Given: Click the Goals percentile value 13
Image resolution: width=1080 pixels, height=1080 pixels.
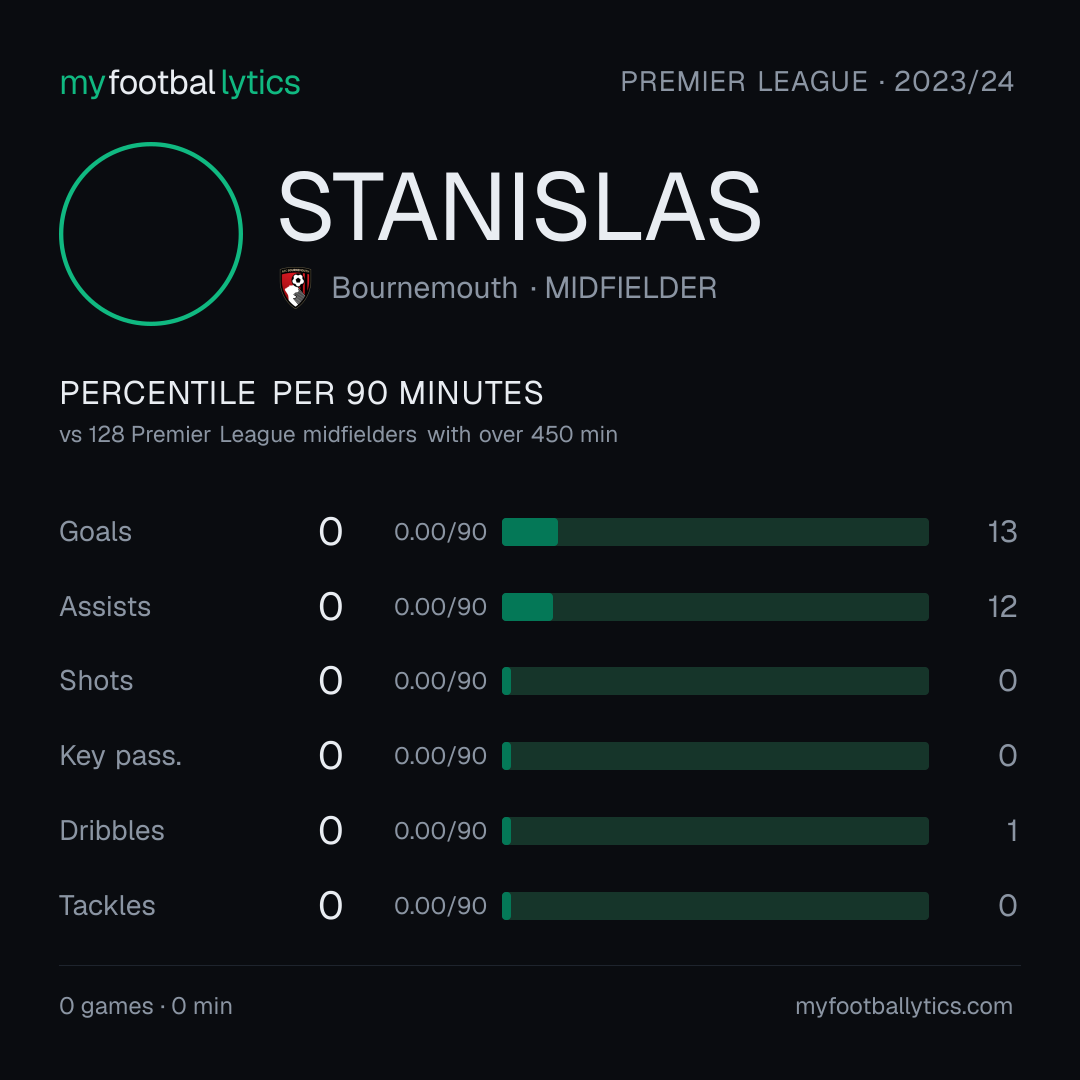Looking at the screenshot, I should pos(1002,532).
